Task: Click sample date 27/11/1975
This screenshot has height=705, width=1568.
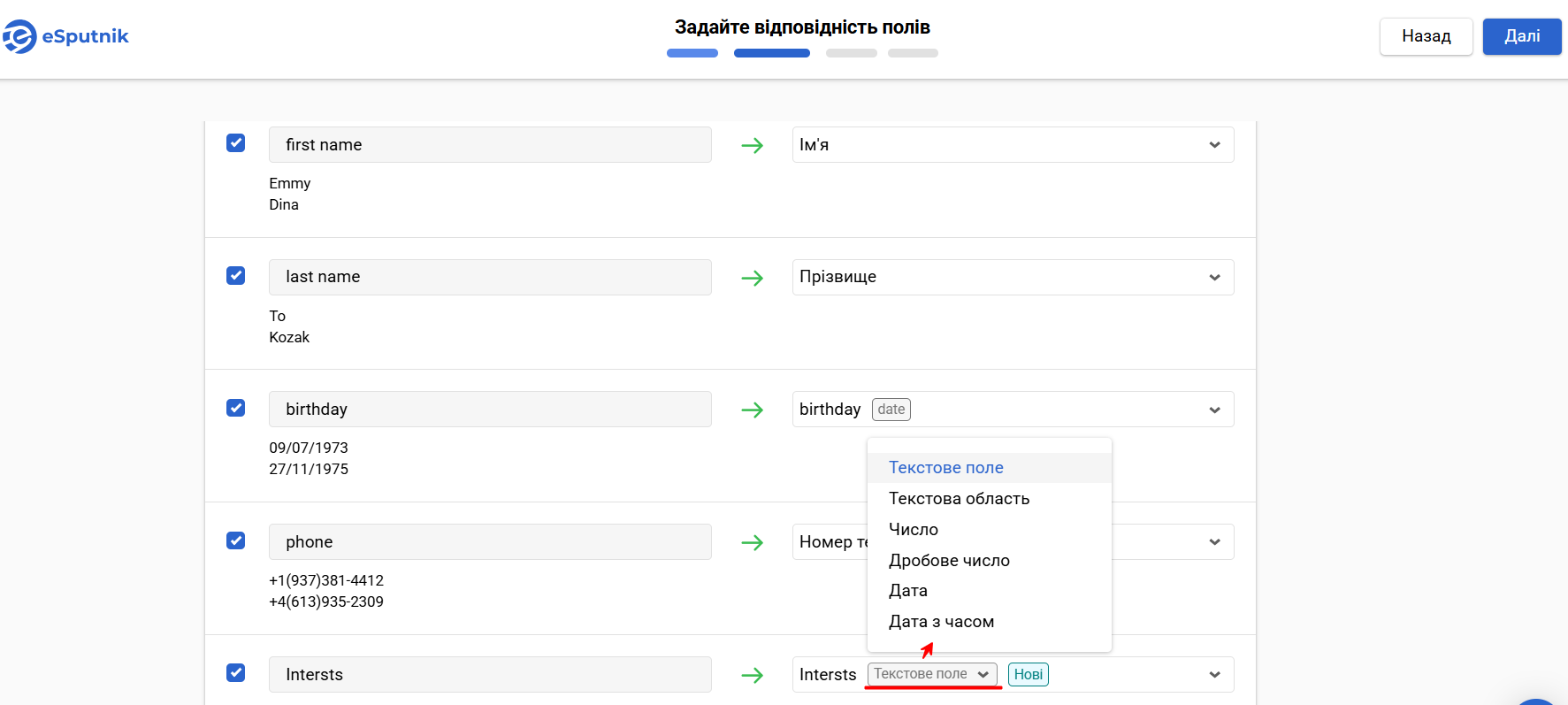Action: (309, 469)
